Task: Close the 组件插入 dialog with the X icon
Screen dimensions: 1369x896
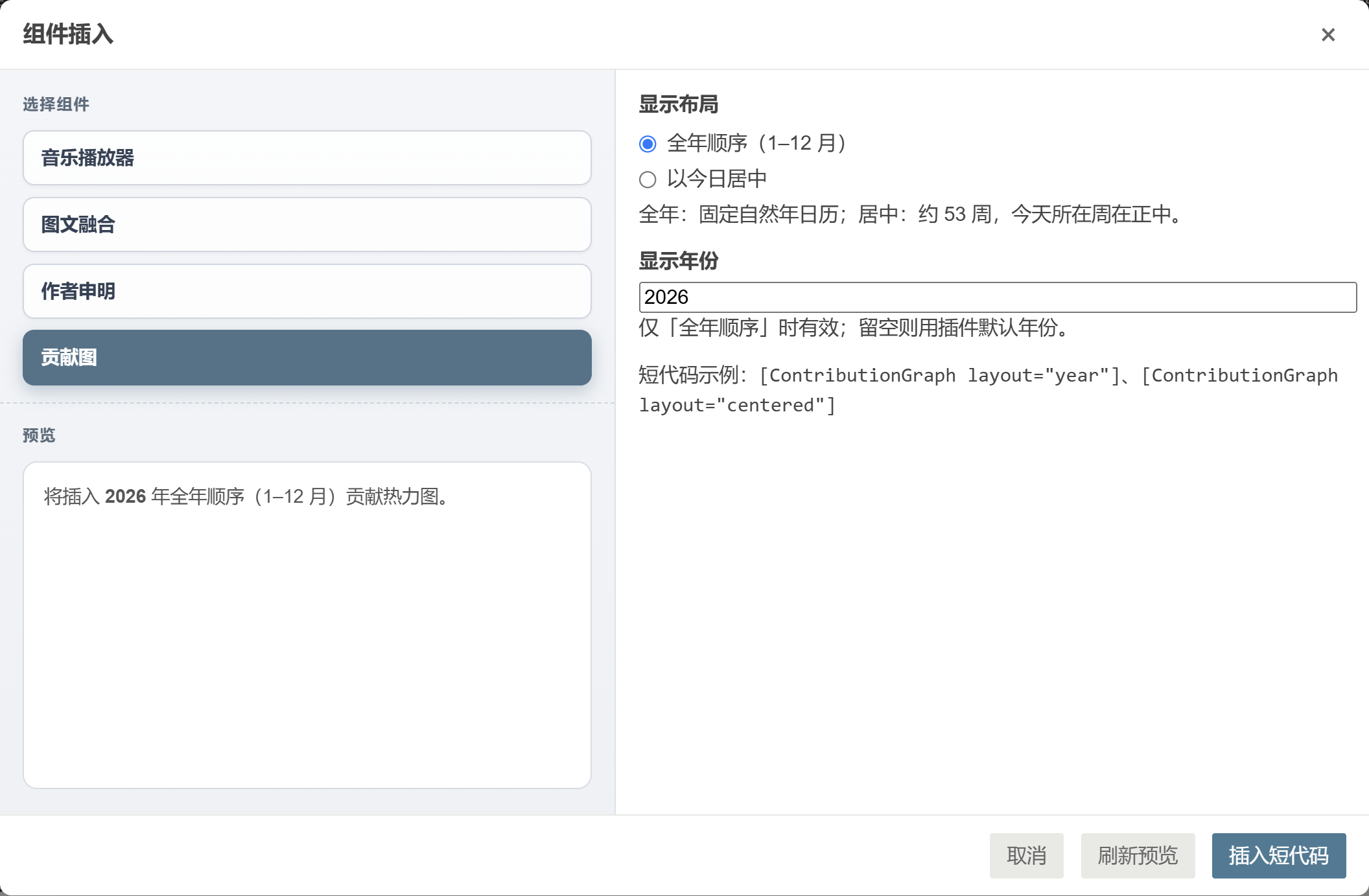Action: (x=1328, y=34)
